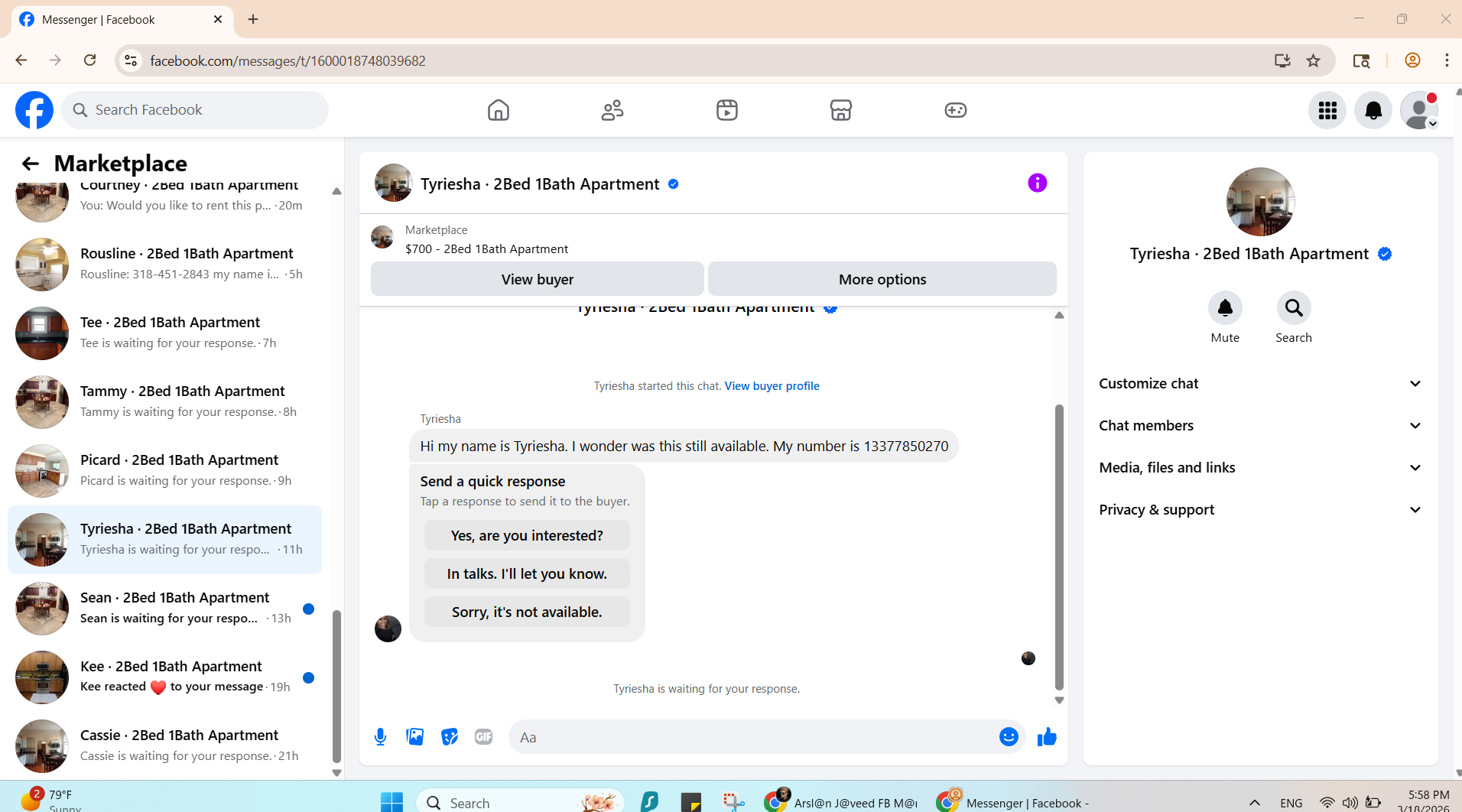
Task: Open the account profile avatar menu
Action: [x=1419, y=111]
